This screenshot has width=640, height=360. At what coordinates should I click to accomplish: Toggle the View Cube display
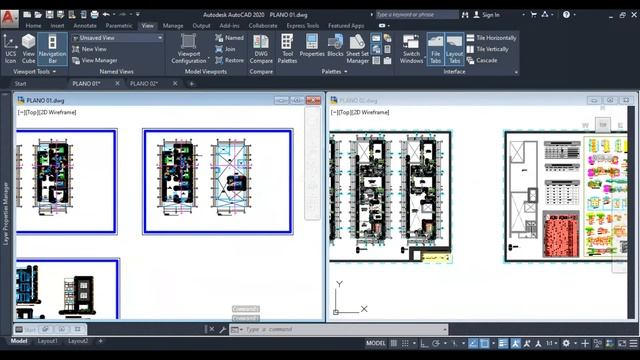(x=28, y=49)
